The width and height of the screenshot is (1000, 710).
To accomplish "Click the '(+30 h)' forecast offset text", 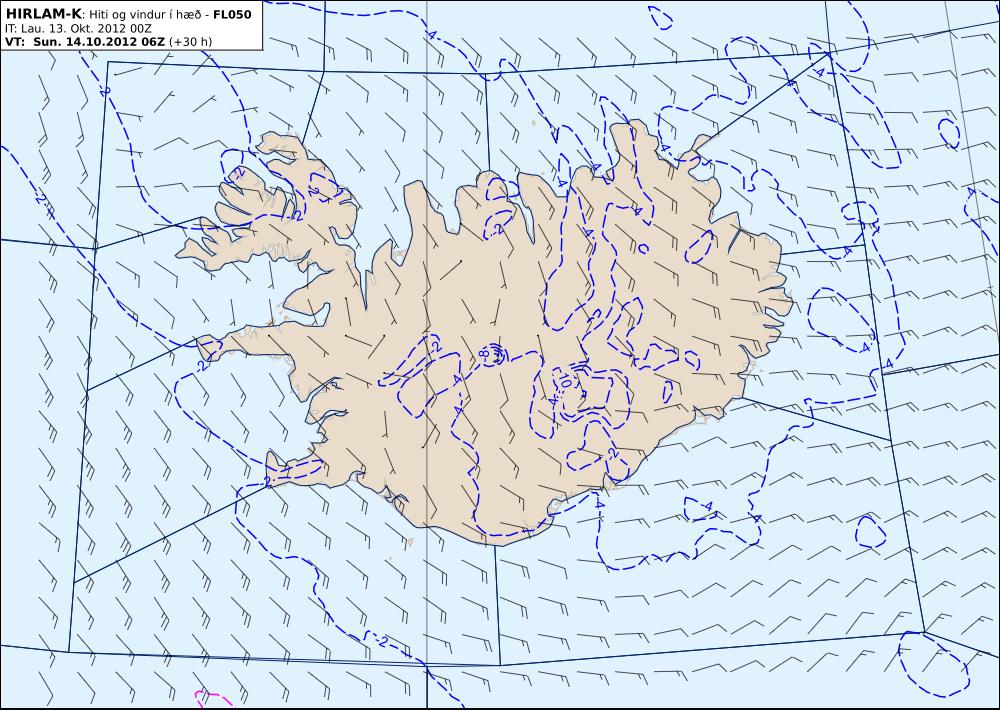I will (190, 42).
